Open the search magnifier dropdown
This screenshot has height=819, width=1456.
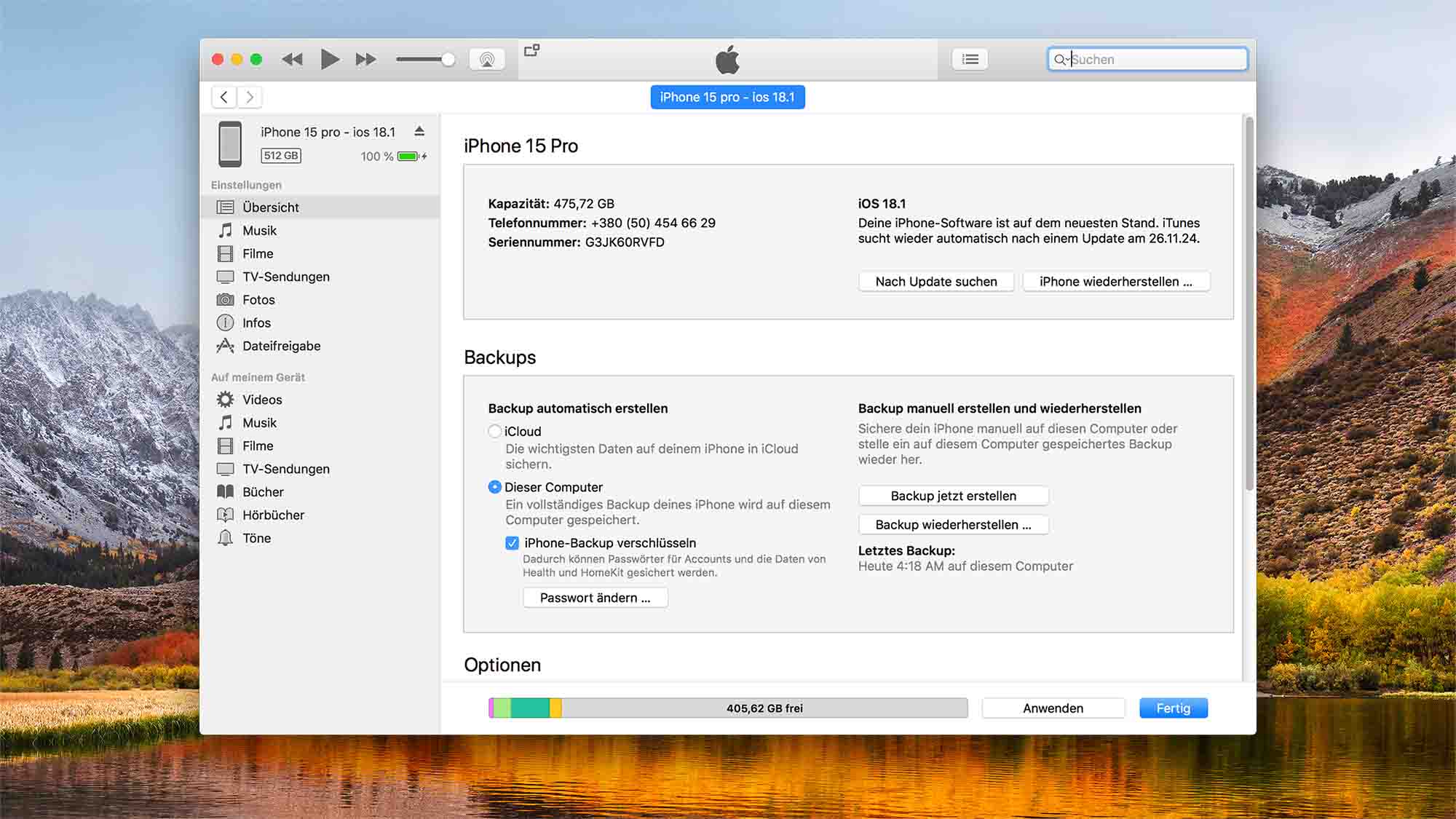(x=1061, y=60)
